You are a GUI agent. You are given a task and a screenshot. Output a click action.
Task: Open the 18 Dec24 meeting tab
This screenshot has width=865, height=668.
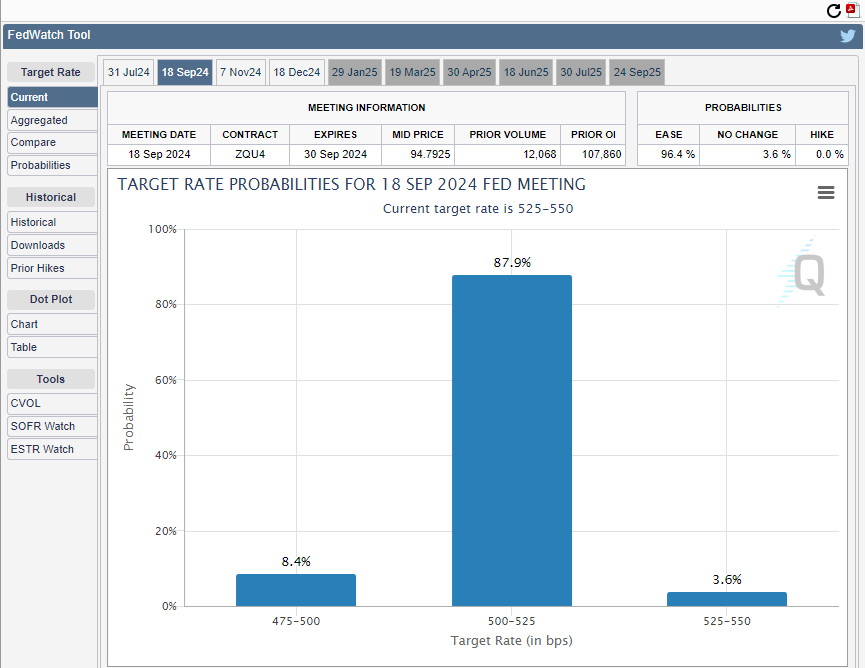tap(297, 72)
